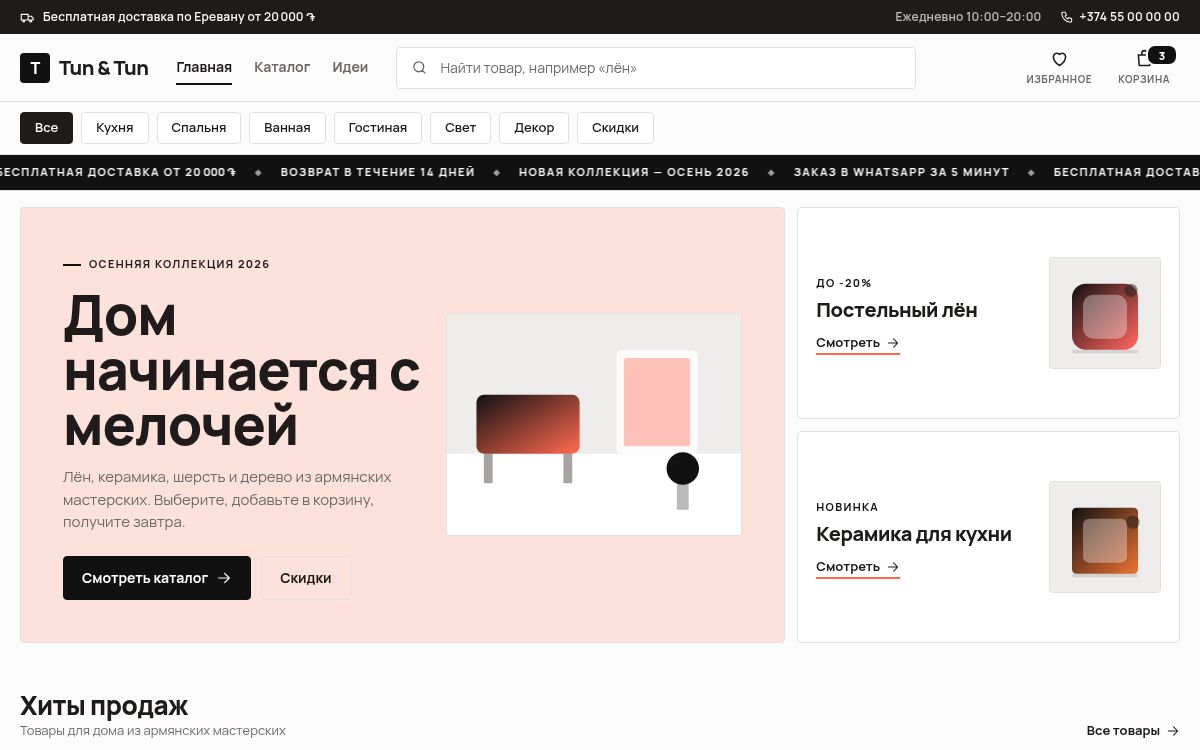Open the favorites heart icon
The width and height of the screenshot is (1200, 750).
1059,59
